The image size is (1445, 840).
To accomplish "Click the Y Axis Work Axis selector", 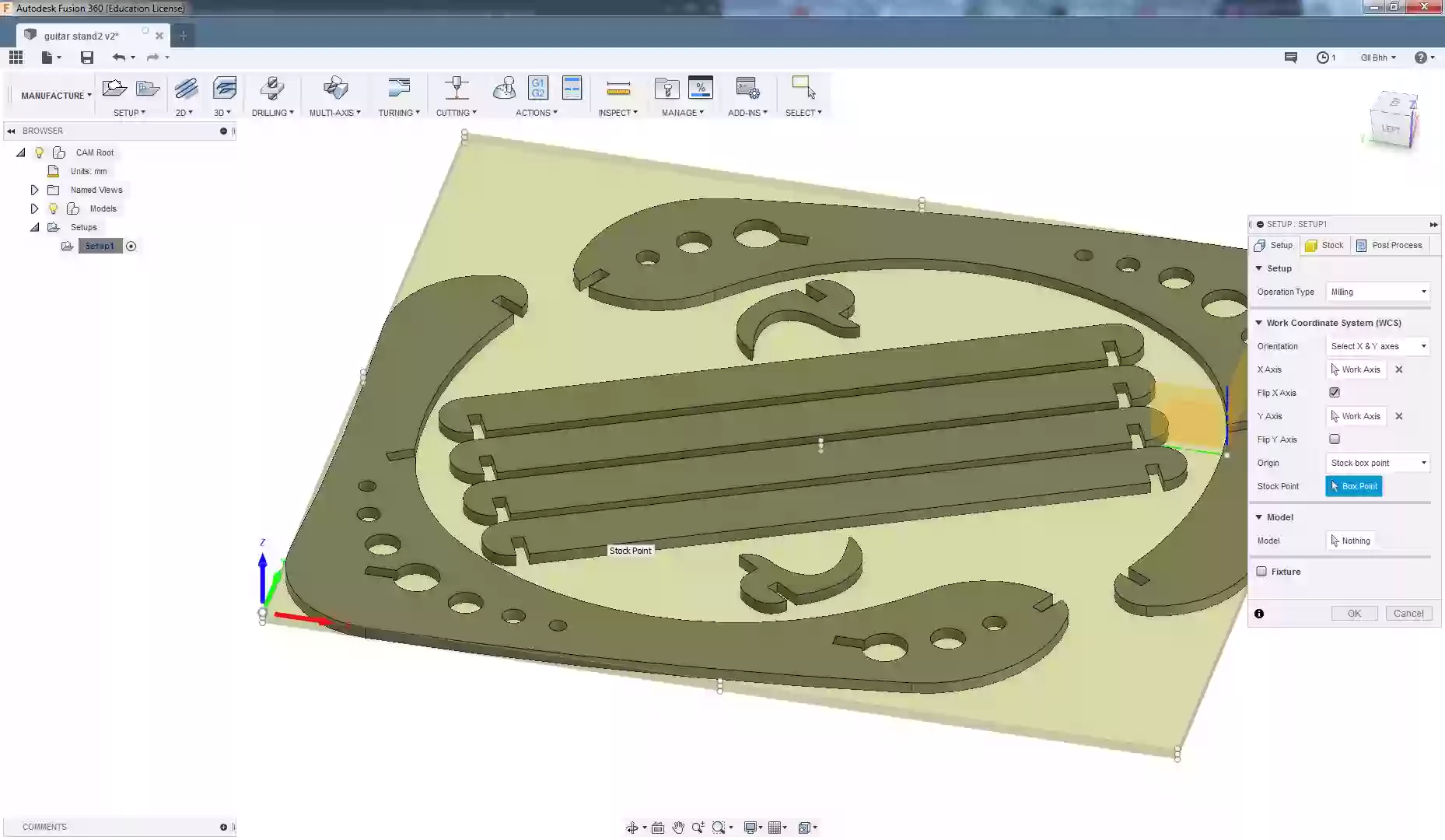I will pyautogui.click(x=1356, y=416).
